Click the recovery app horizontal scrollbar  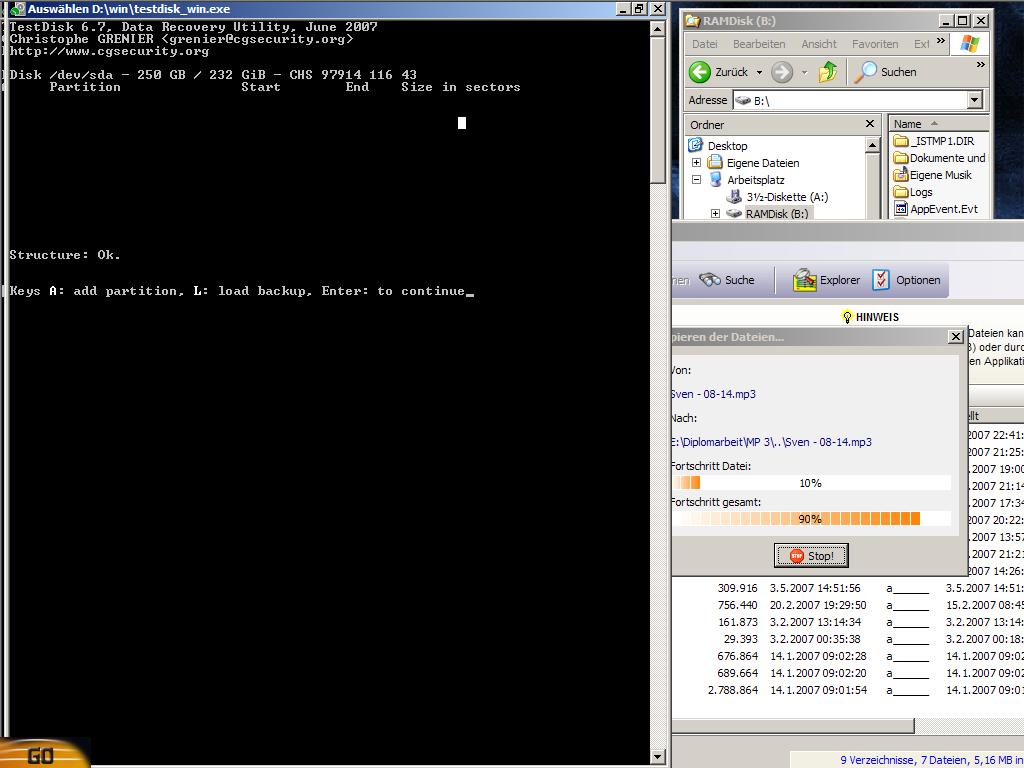(x=793, y=726)
